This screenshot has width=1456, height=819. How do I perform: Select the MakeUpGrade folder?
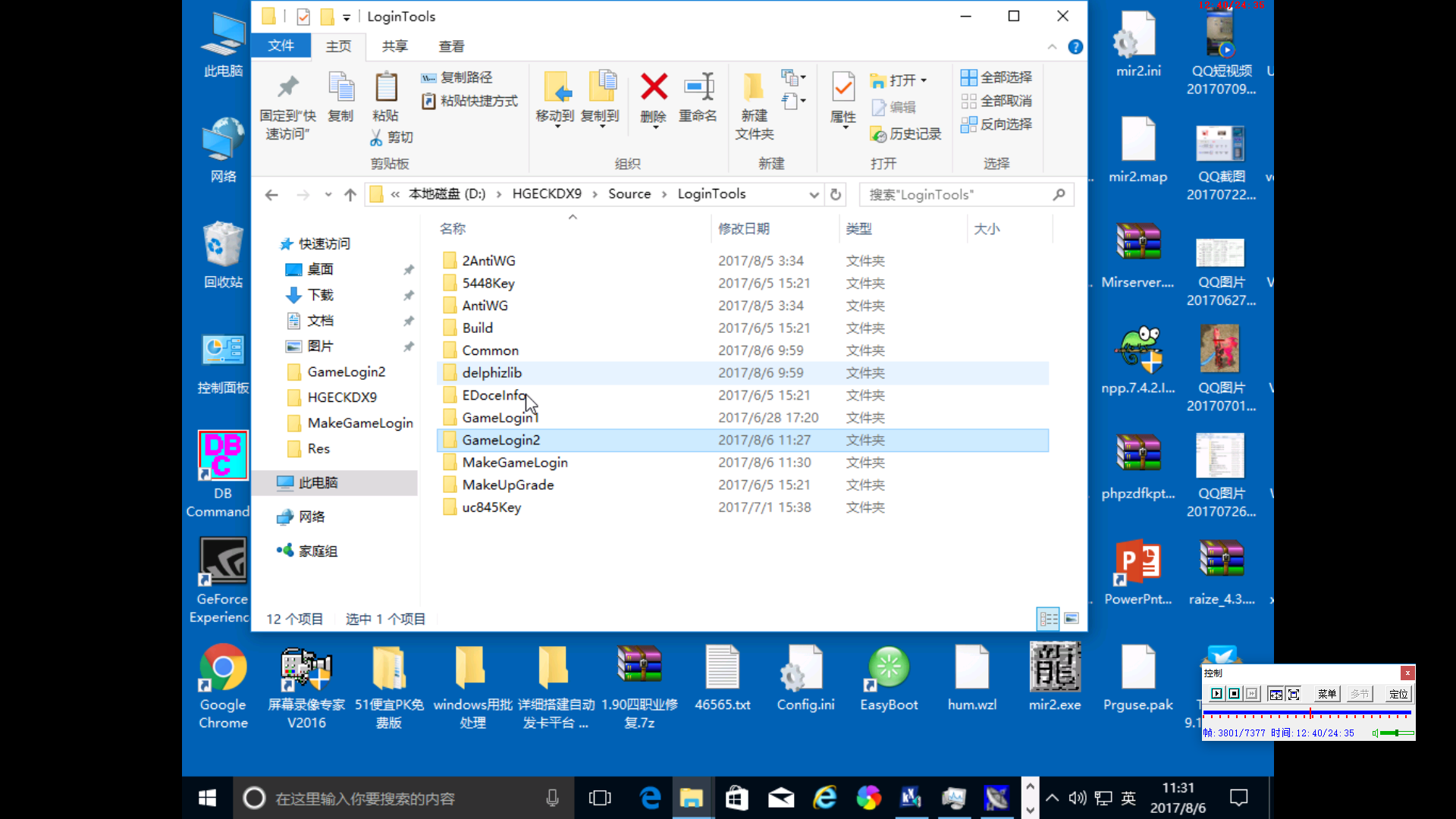(742, 485)
